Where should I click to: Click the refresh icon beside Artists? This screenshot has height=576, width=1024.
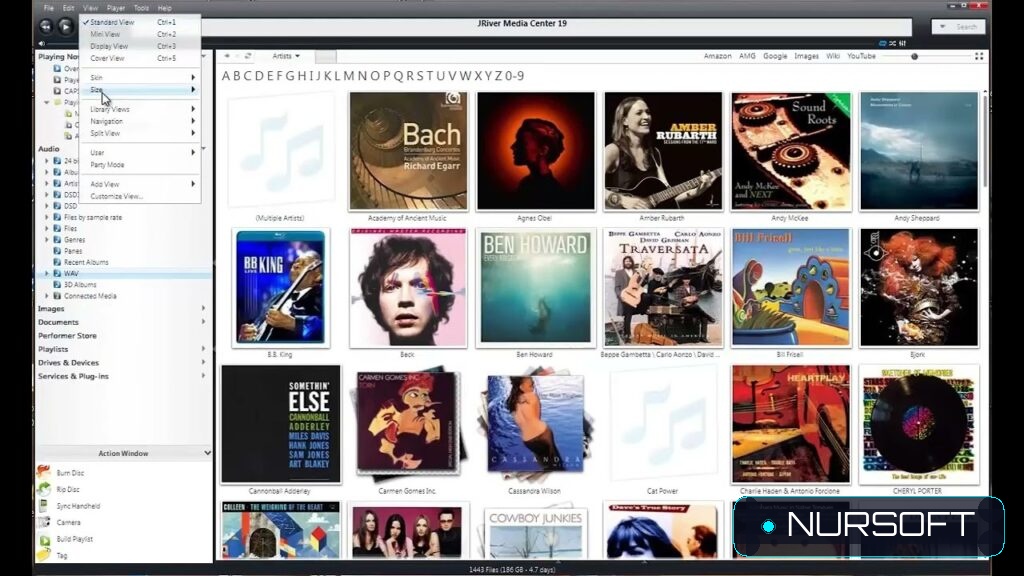click(x=248, y=56)
